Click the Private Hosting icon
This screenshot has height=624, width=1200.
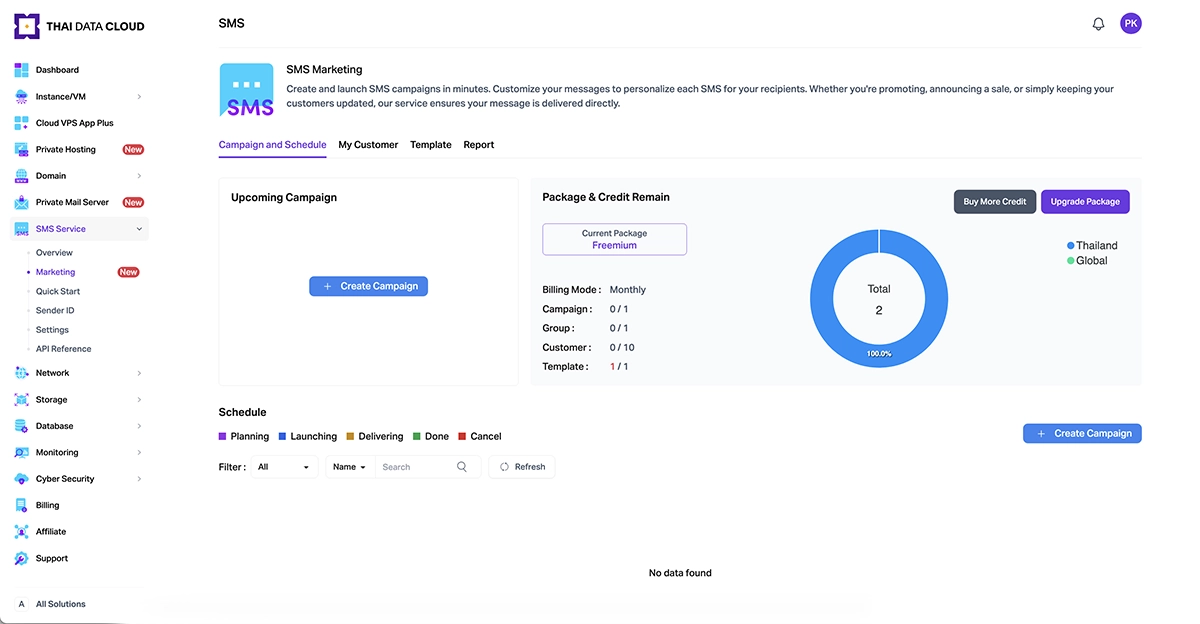coord(21,149)
